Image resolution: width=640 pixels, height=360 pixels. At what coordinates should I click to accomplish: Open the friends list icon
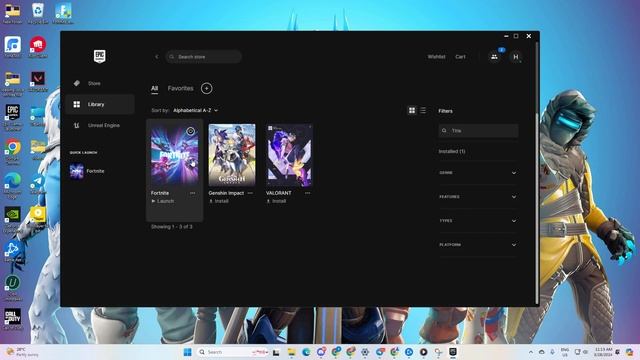494,57
